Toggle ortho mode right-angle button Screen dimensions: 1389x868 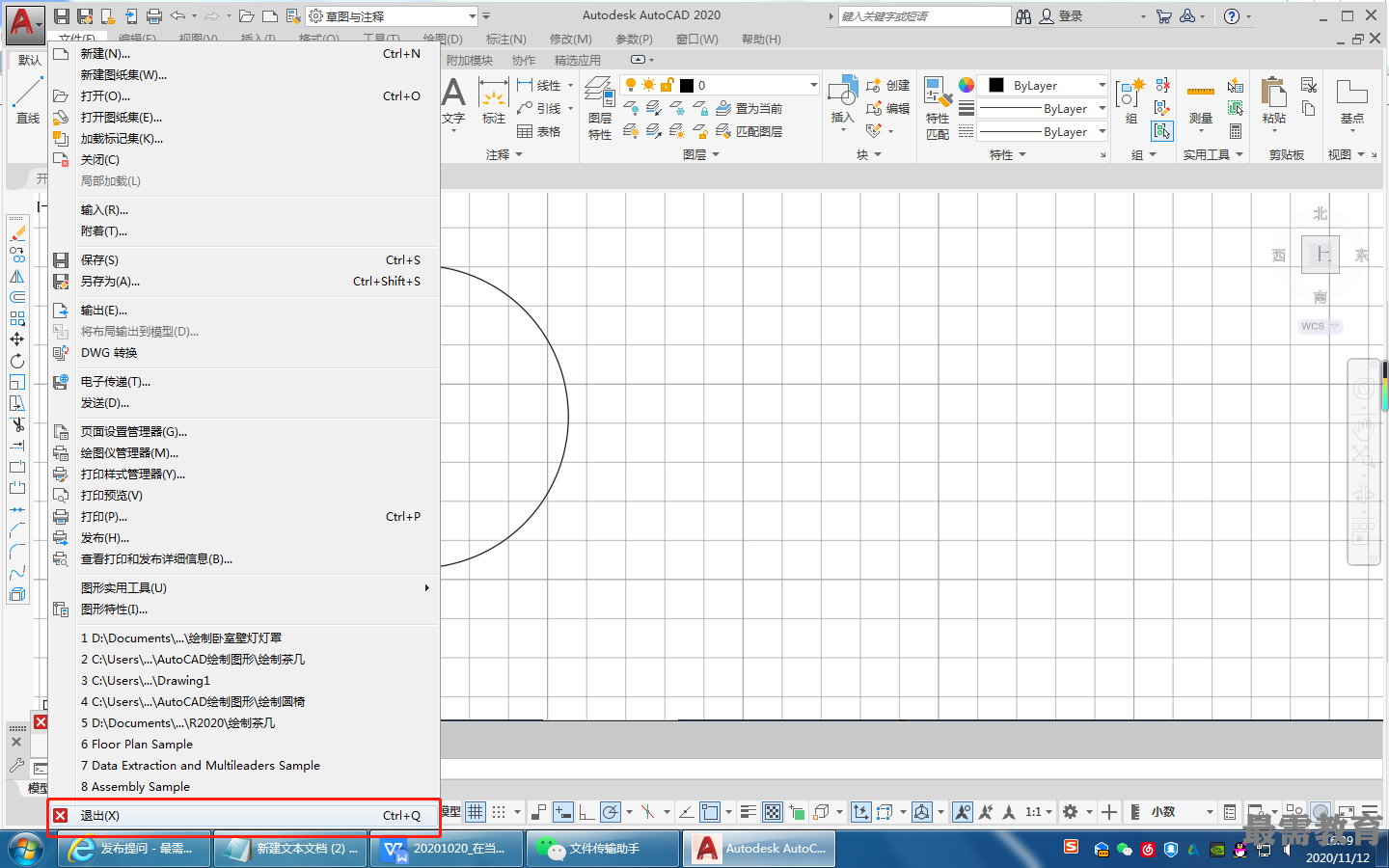coord(586,812)
